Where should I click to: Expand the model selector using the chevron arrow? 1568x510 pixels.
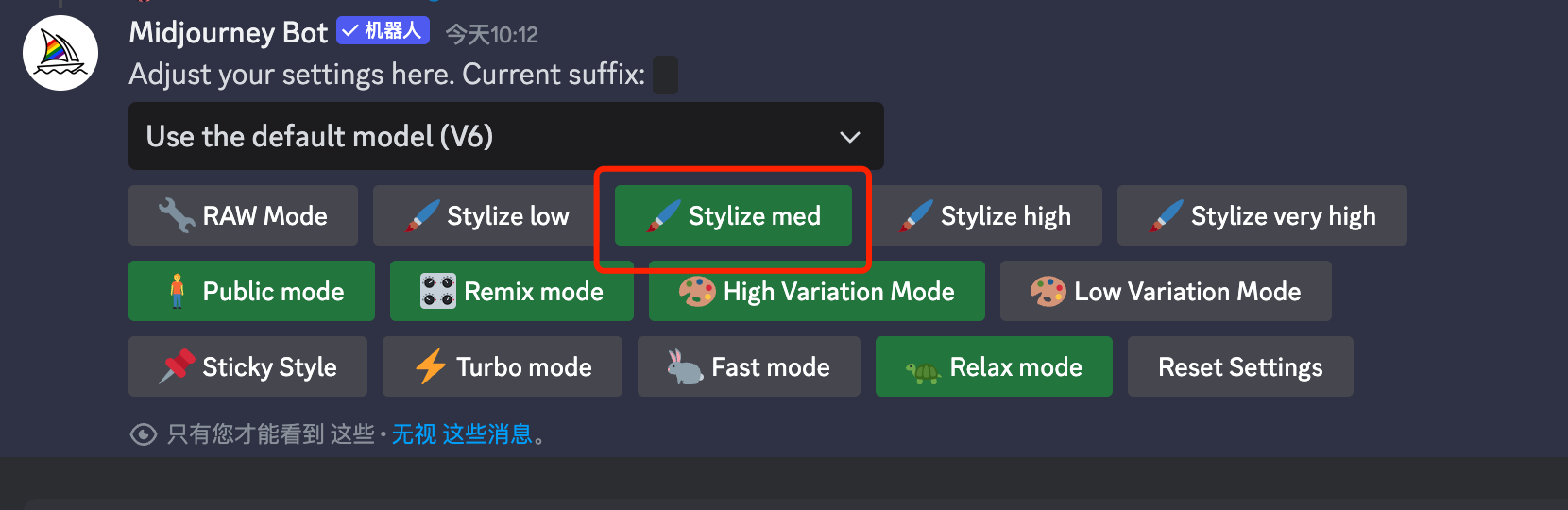click(x=850, y=137)
